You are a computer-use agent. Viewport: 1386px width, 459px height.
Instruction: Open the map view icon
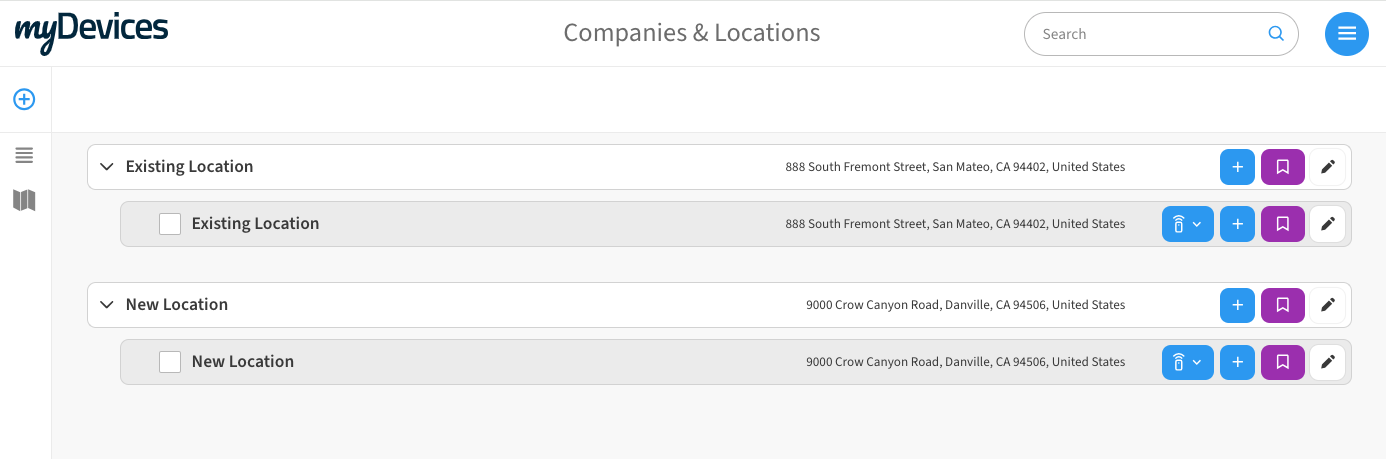click(x=24, y=201)
